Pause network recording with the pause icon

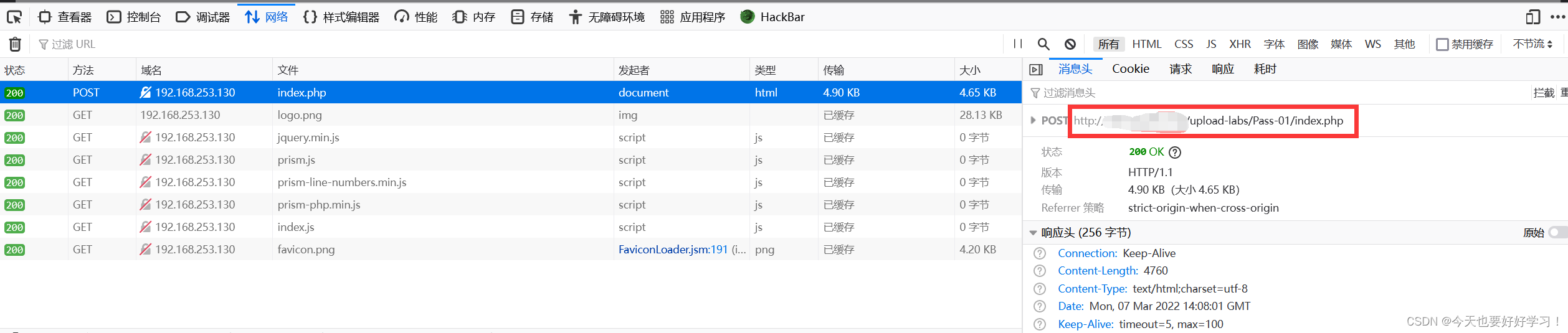point(1018,44)
